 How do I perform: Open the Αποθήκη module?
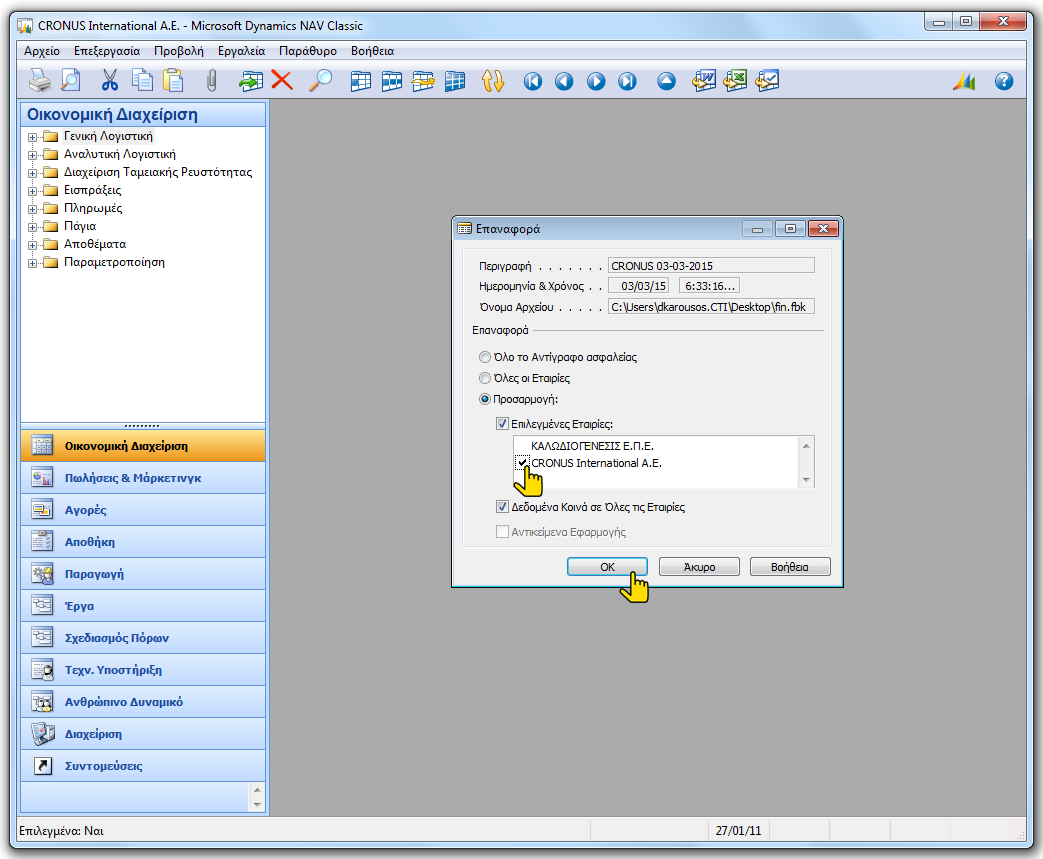pyautogui.click(x=143, y=542)
